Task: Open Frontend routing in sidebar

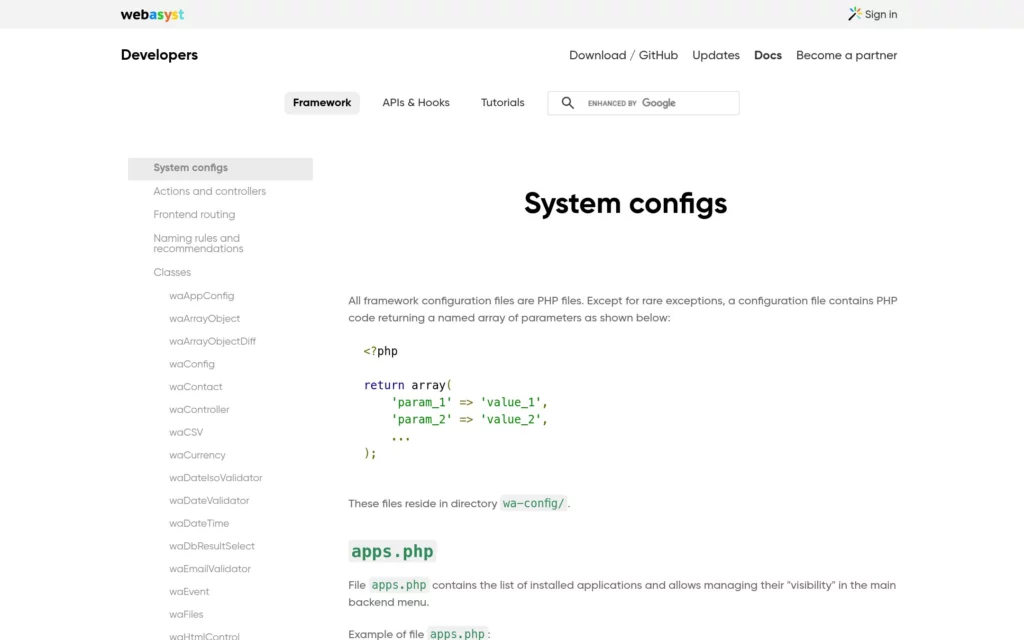Action: pos(194,215)
